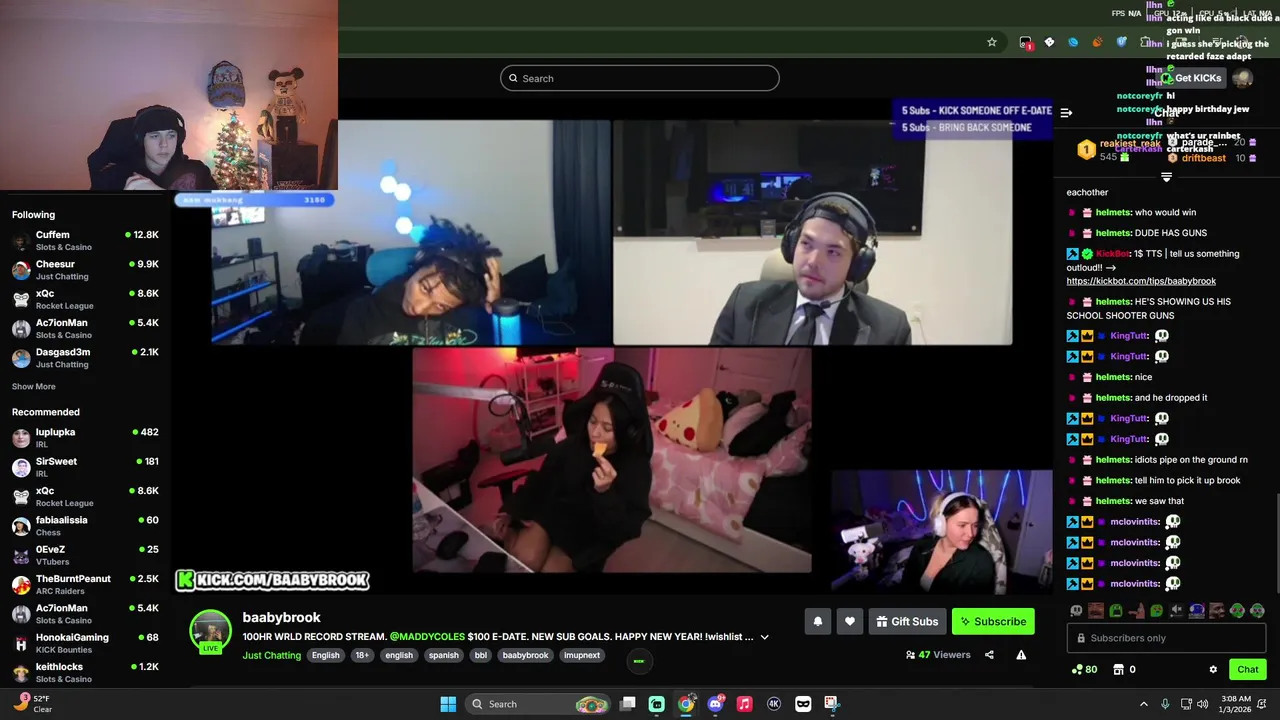Open Dasgasd3m channel in Following list
Image resolution: width=1280 pixels, height=720 pixels.
[x=85, y=358]
